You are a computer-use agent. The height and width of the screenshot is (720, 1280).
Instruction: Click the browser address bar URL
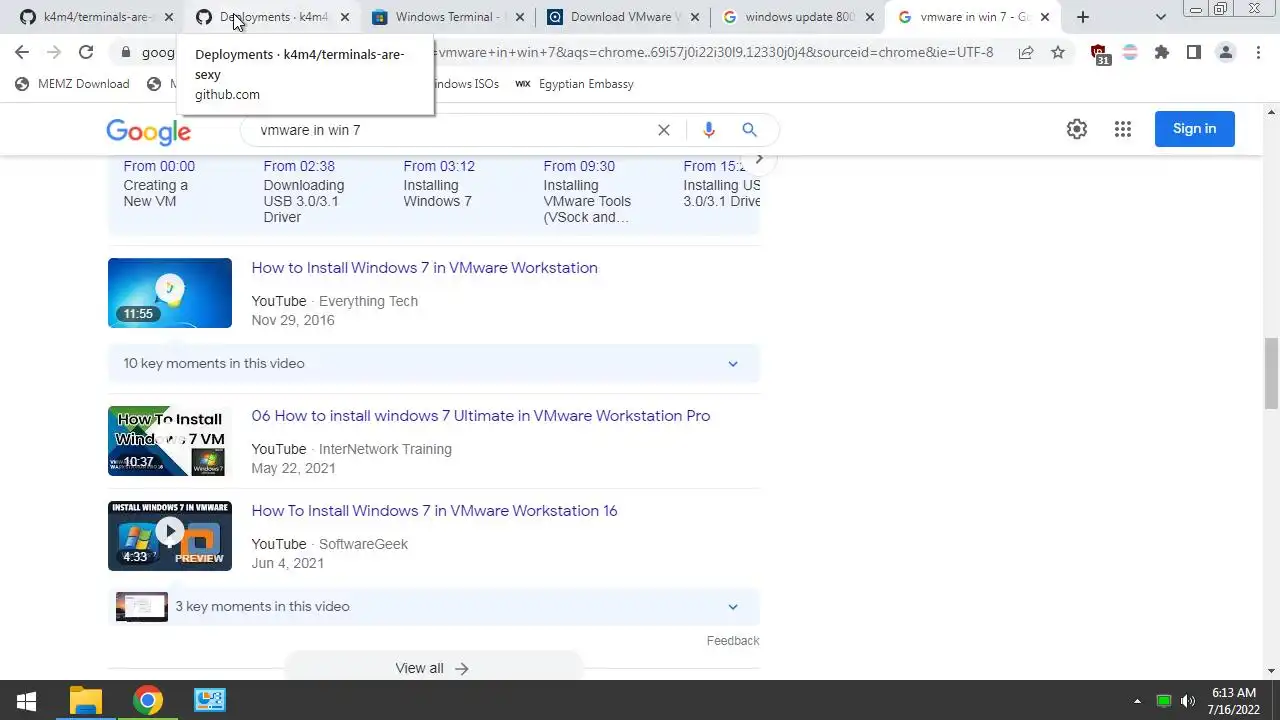point(715,52)
